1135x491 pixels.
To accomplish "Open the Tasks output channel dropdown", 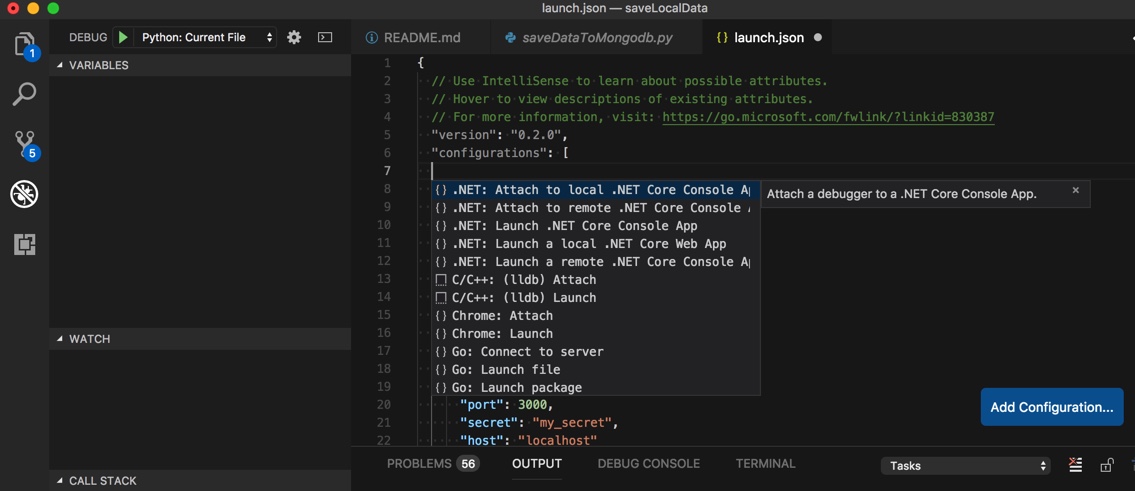I will click(965, 466).
